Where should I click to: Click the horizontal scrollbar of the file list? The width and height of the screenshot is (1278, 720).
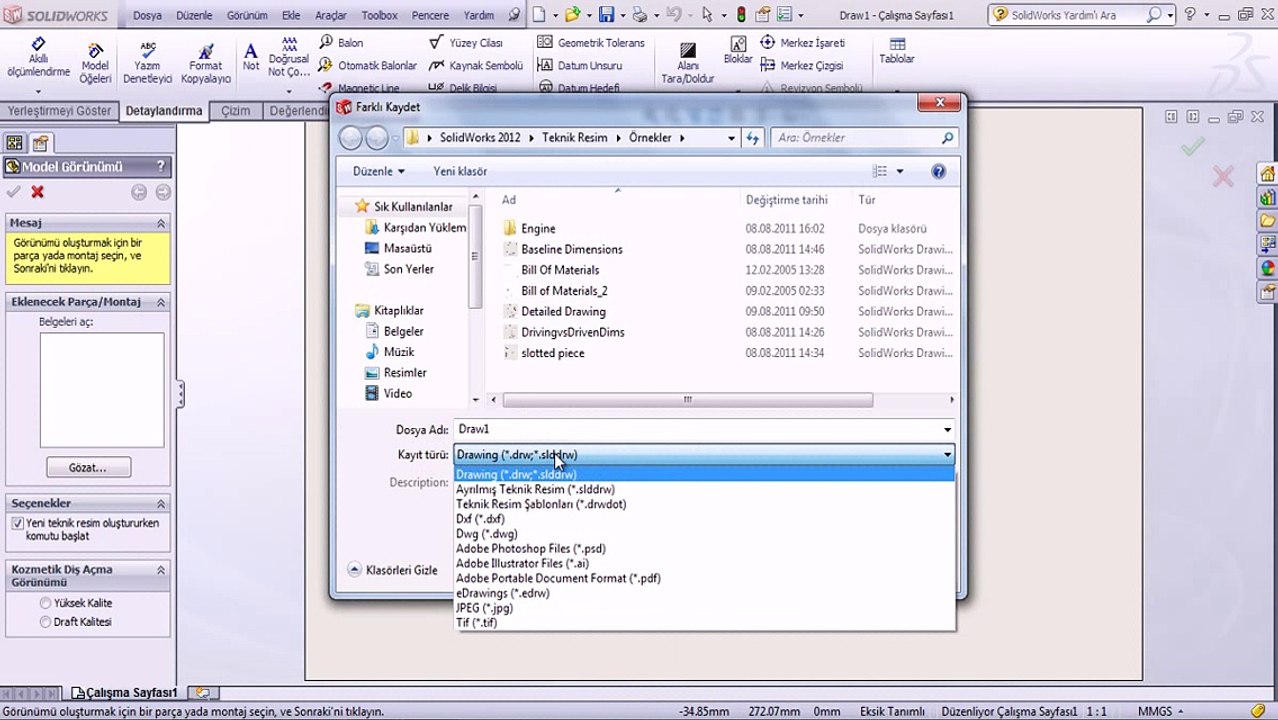(x=687, y=400)
